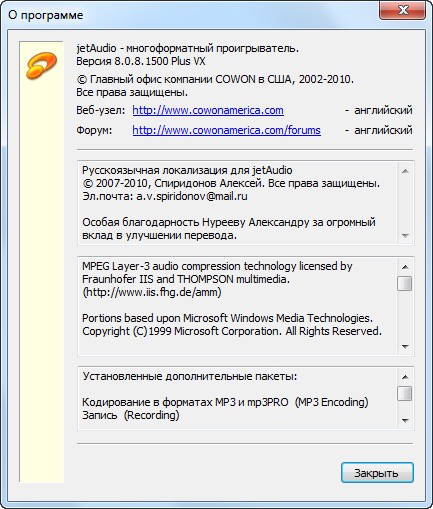Click the Закрыть button
This screenshot has width=433, height=509.
click(377, 472)
